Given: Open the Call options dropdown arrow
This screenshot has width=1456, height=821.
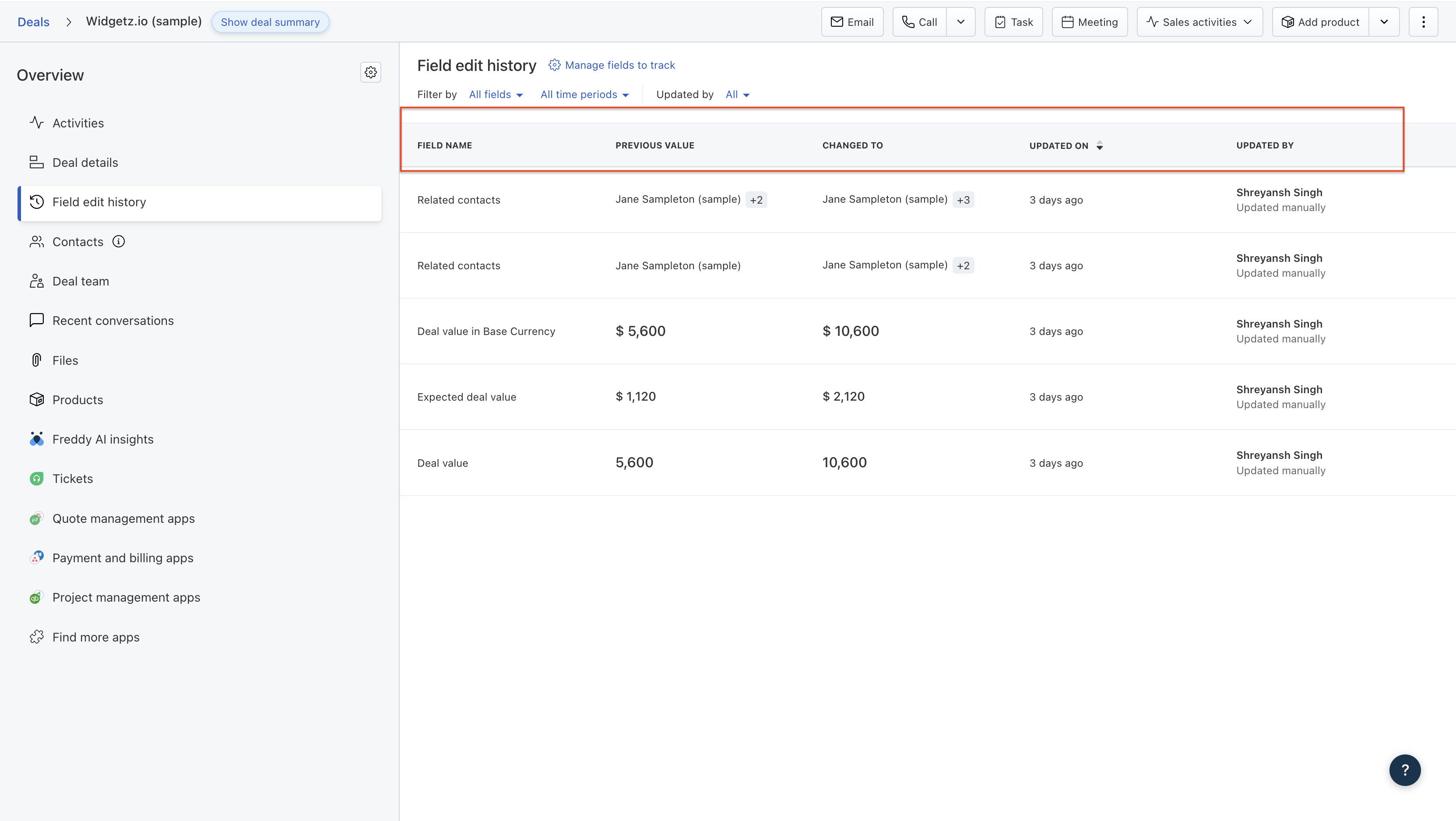Looking at the screenshot, I should coord(960,22).
